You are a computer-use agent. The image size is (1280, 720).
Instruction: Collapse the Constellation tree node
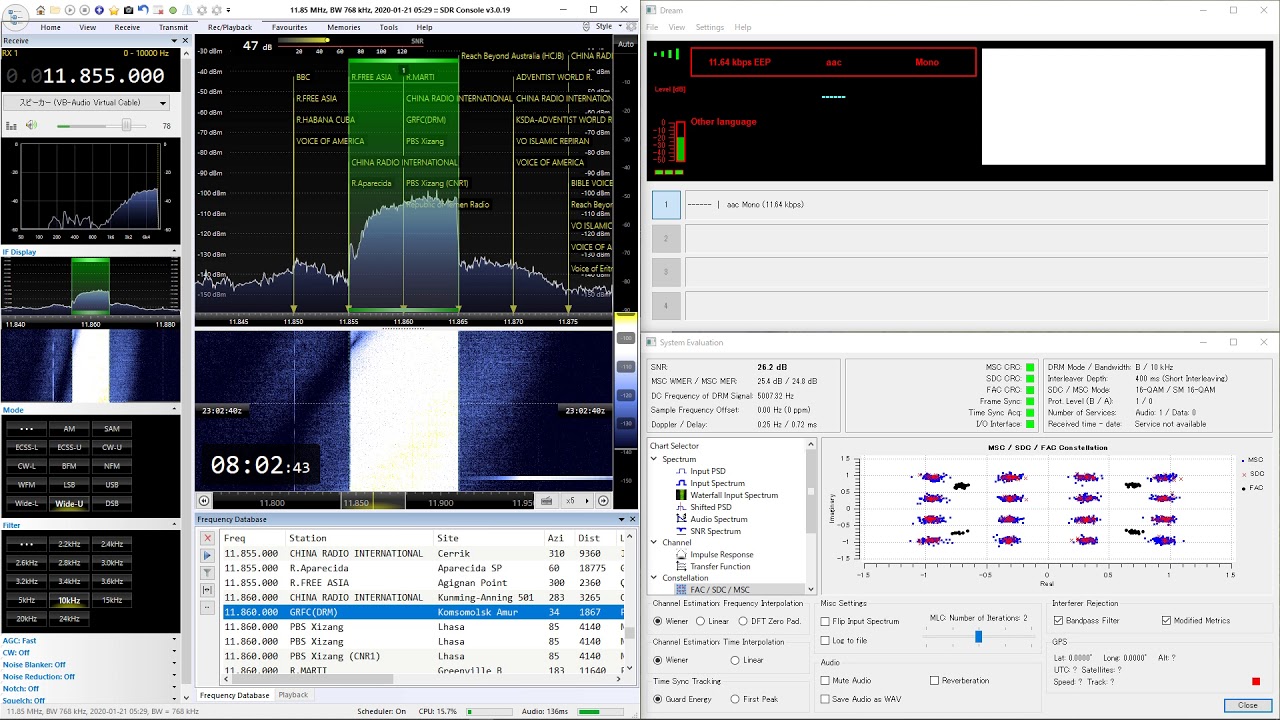(x=655, y=578)
